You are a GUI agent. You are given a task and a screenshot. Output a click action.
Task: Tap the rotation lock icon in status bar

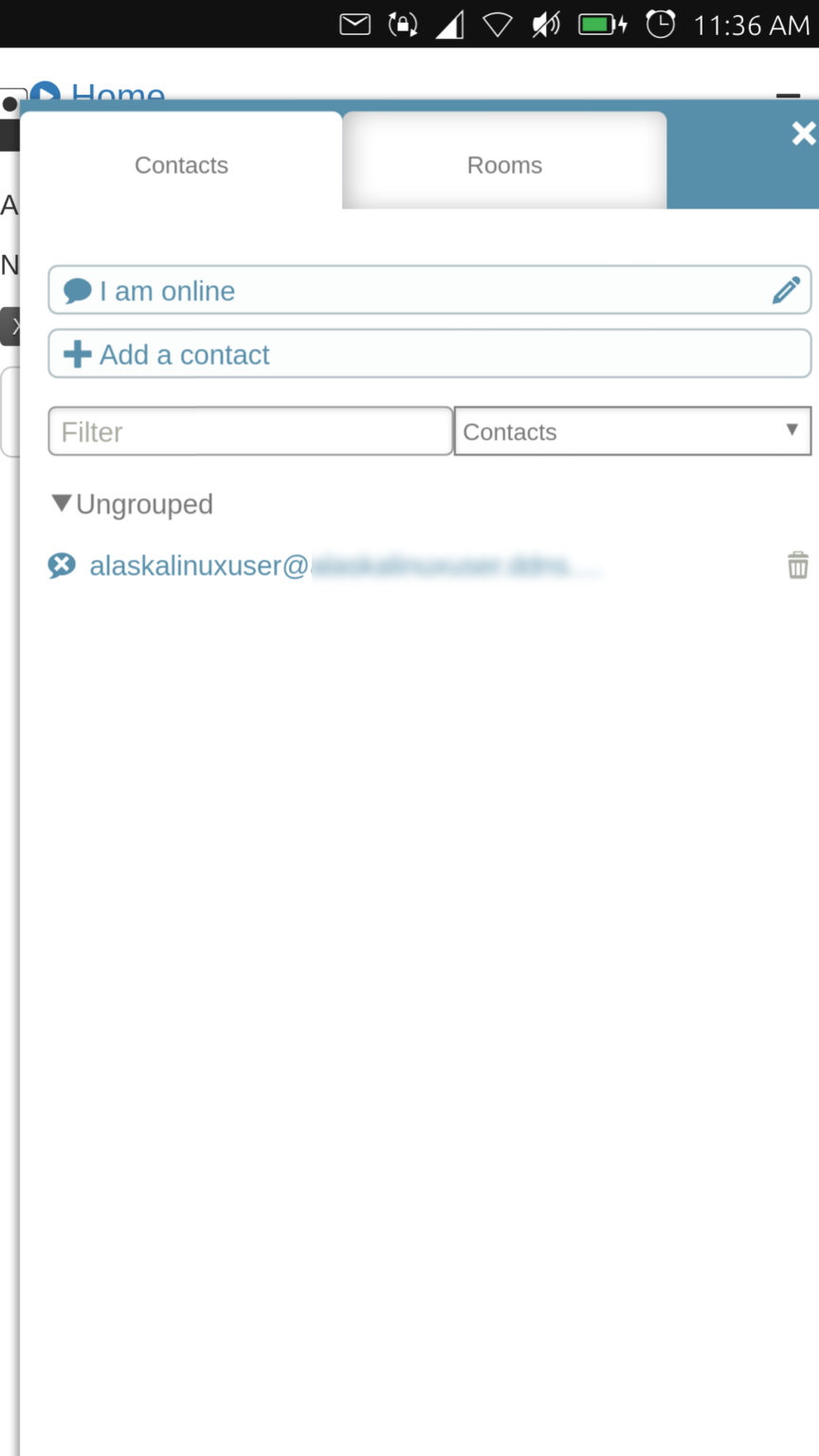tap(403, 25)
